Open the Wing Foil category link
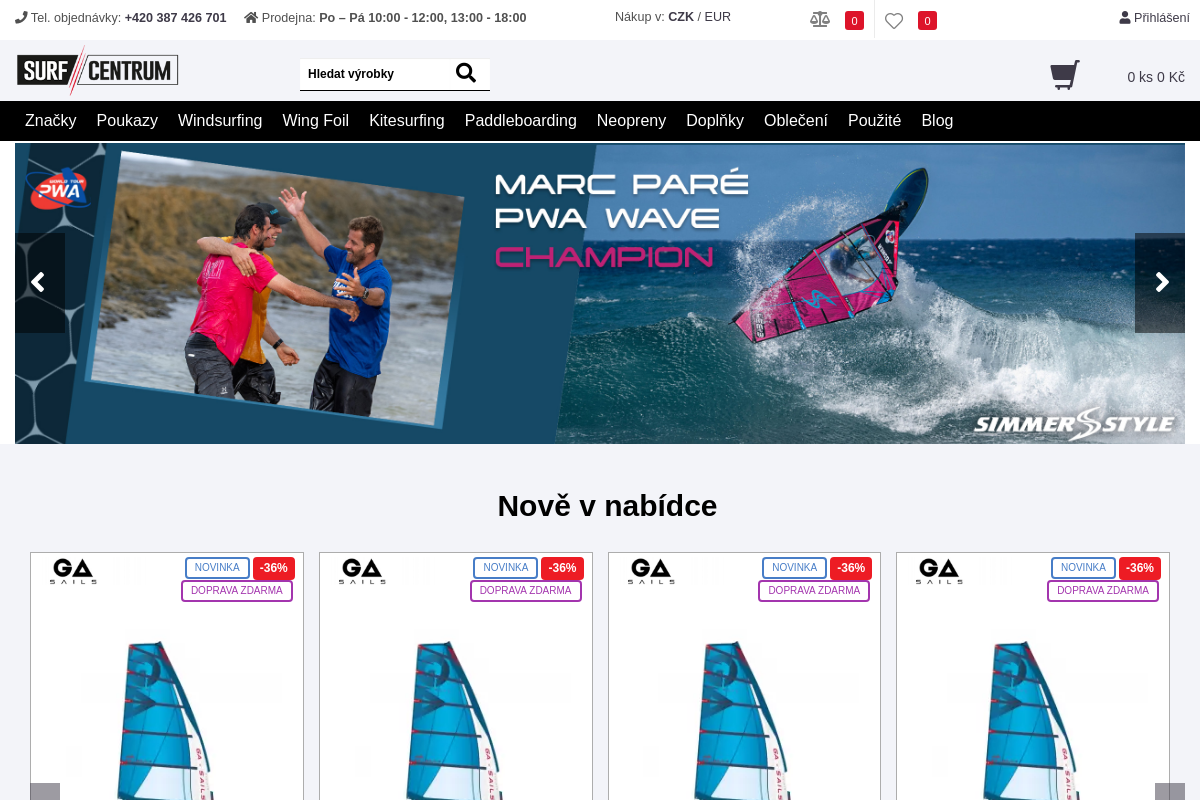1200x800 pixels. coord(316,121)
